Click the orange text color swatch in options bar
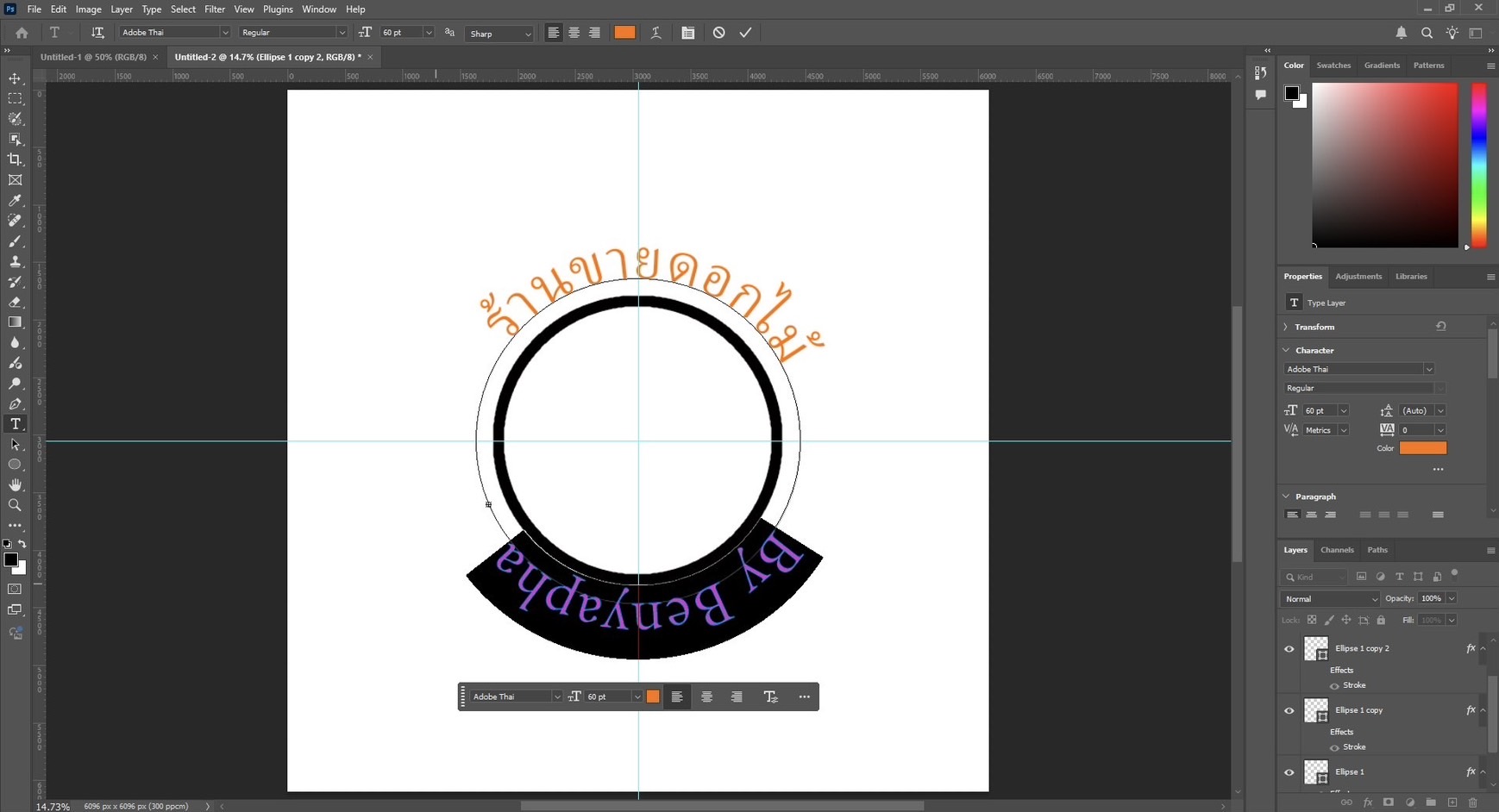The height and width of the screenshot is (812, 1499). click(x=624, y=33)
